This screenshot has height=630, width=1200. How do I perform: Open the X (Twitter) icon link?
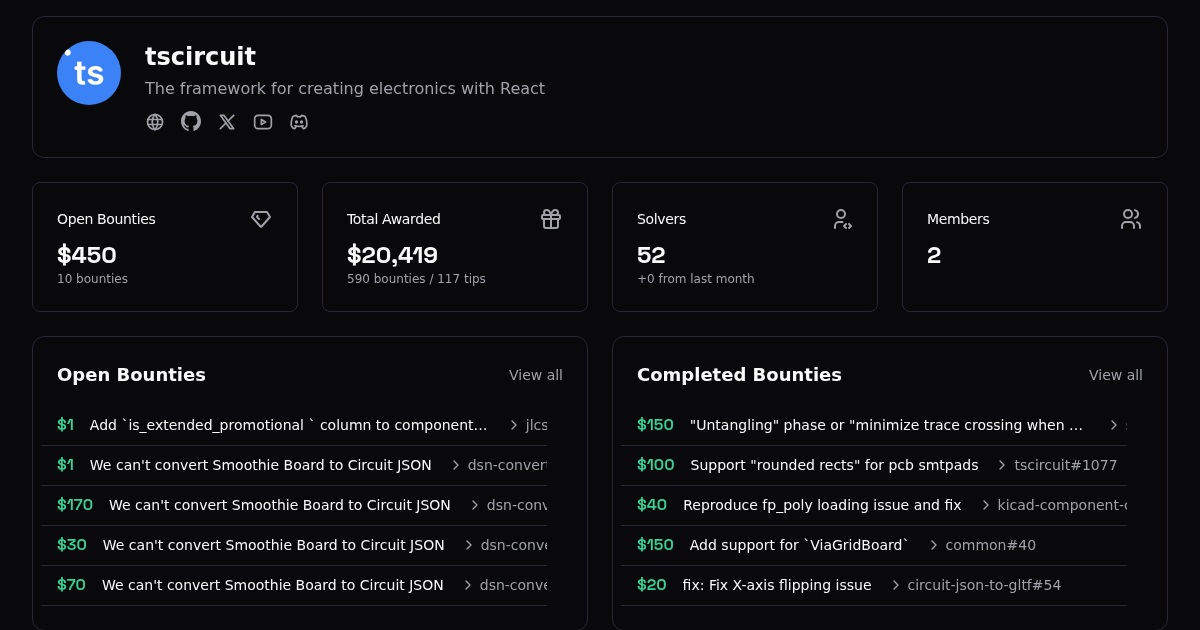point(227,122)
